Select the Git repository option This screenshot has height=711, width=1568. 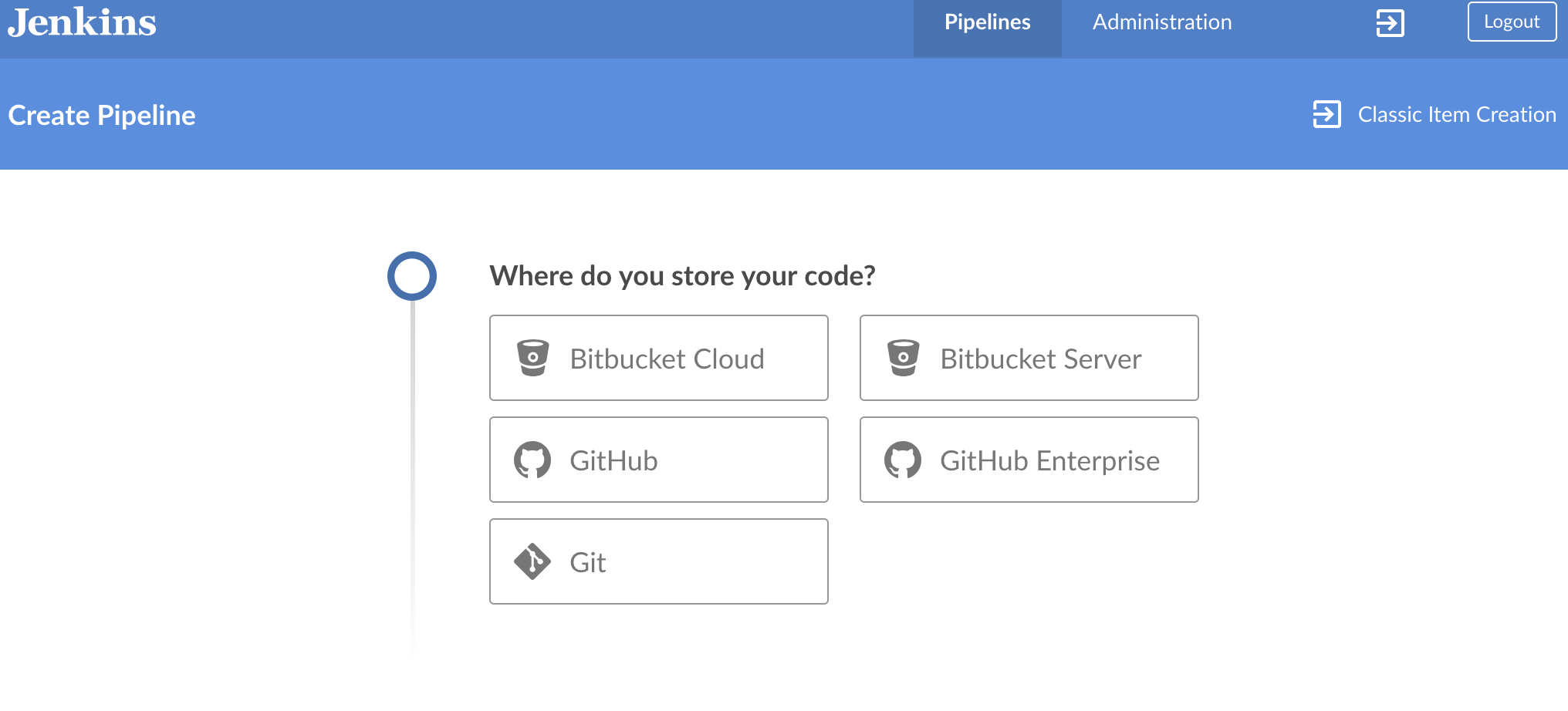point(659,561)
